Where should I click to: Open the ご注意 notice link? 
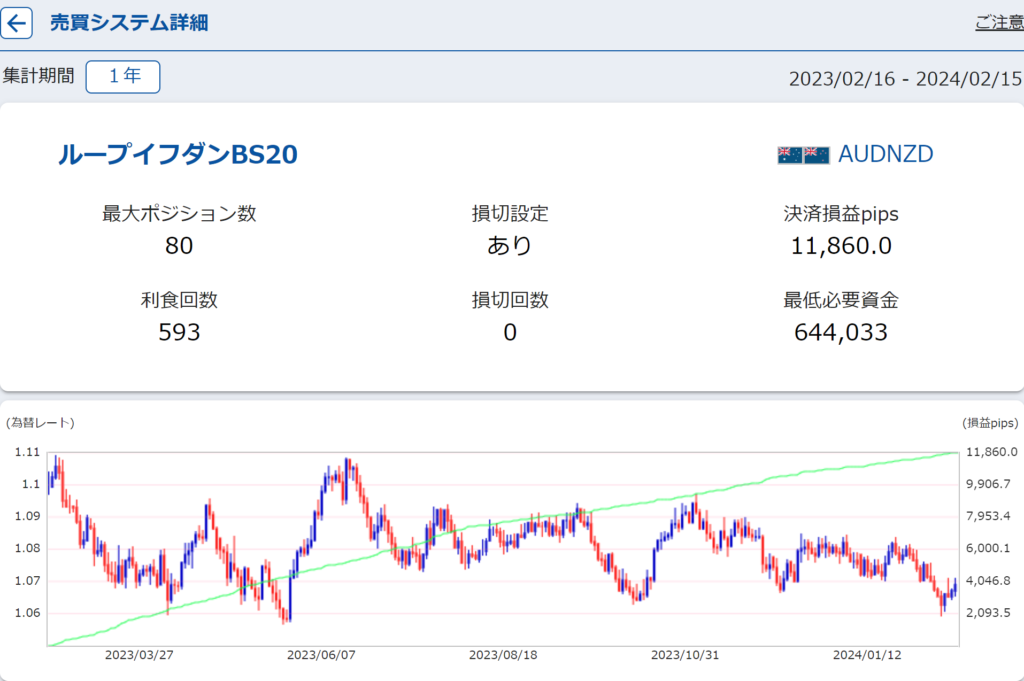pos(998,23)
